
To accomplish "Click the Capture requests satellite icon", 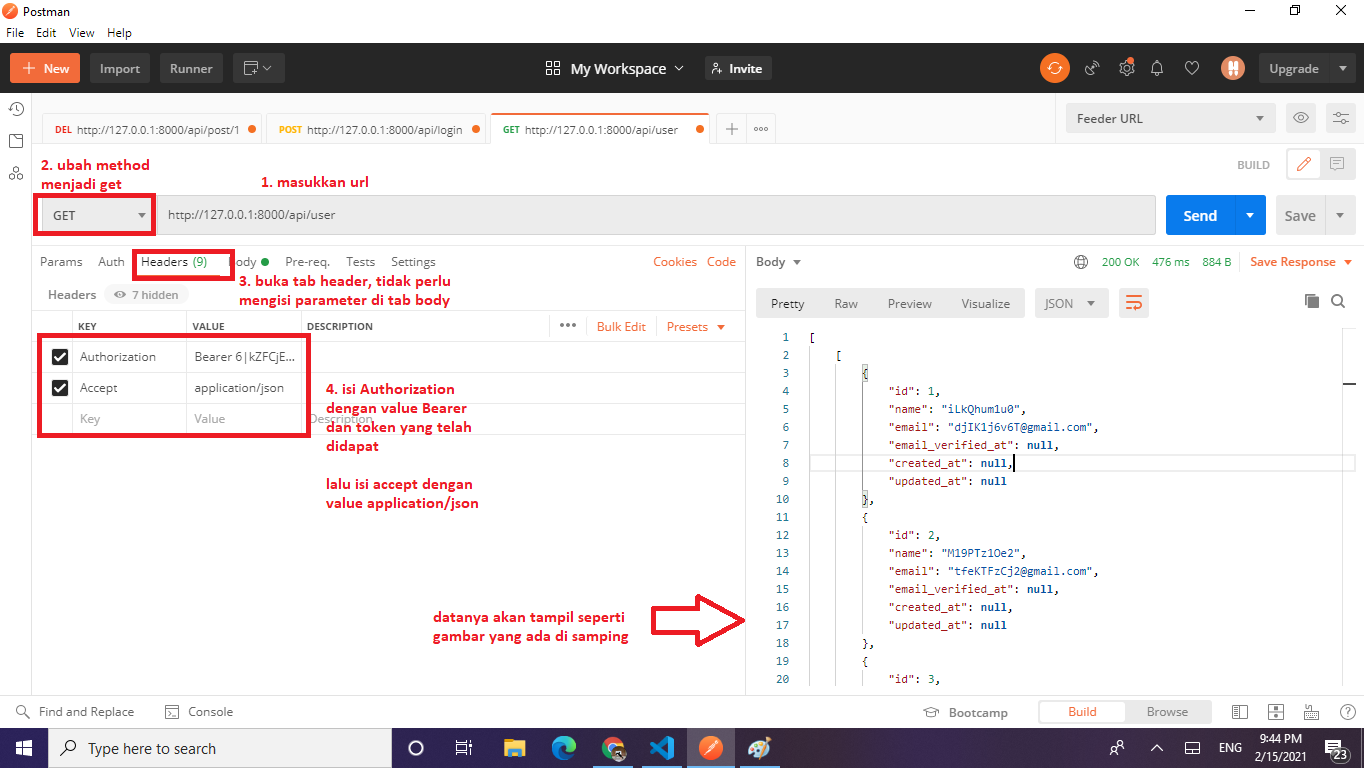I will (1091, 68).
